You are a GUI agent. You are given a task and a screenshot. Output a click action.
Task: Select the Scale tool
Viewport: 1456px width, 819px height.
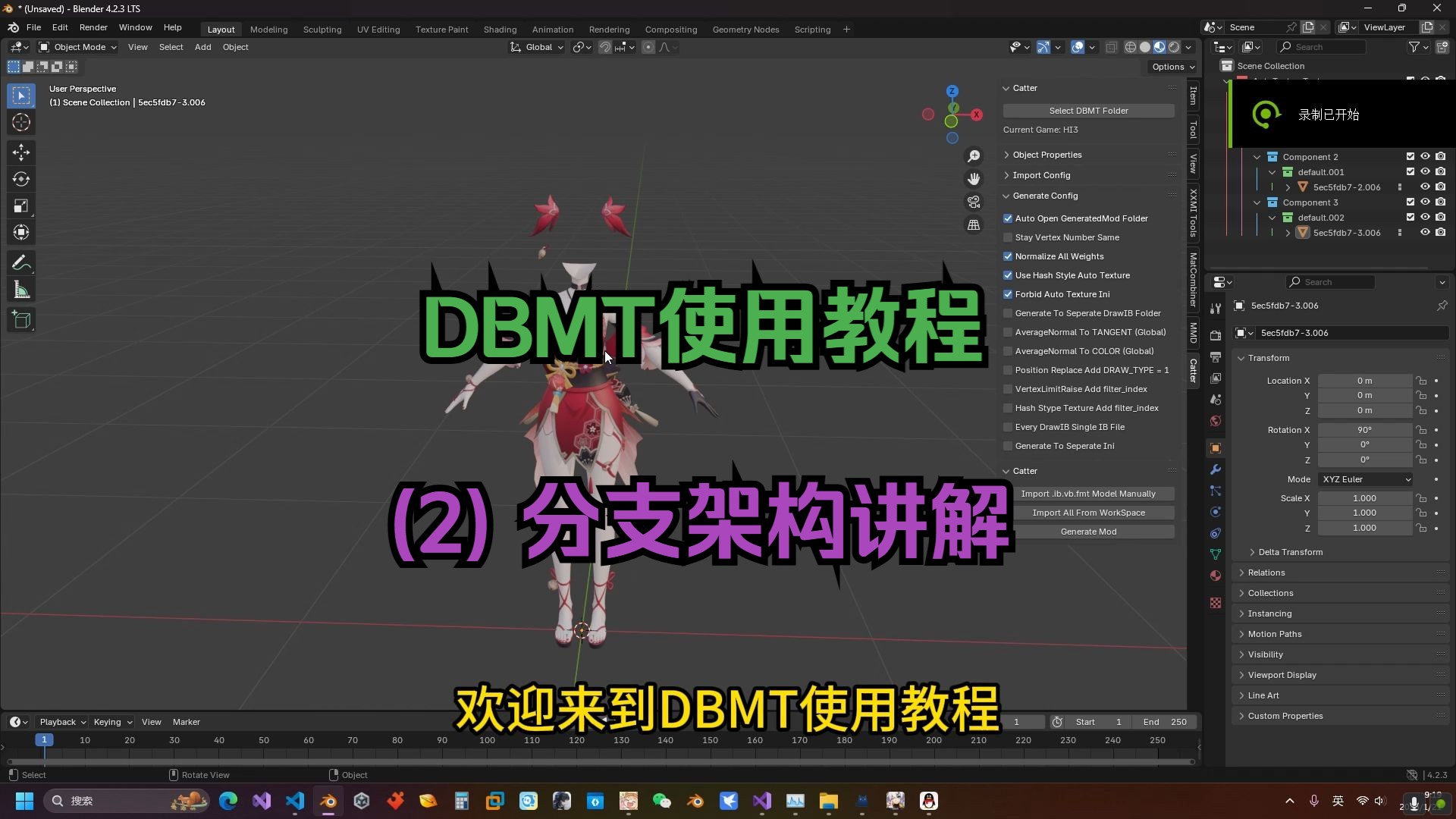pyautogui.click(x=21, y=206)
